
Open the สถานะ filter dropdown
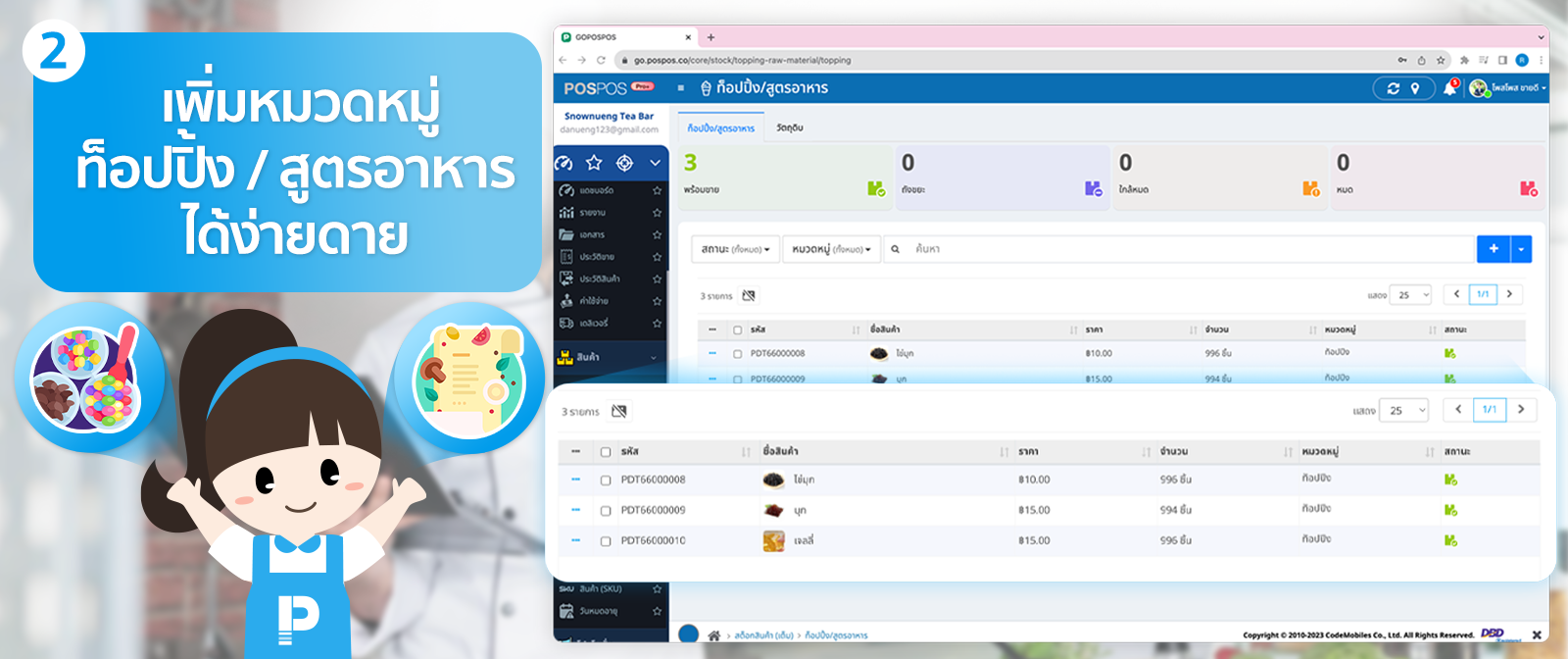[735, 249]
